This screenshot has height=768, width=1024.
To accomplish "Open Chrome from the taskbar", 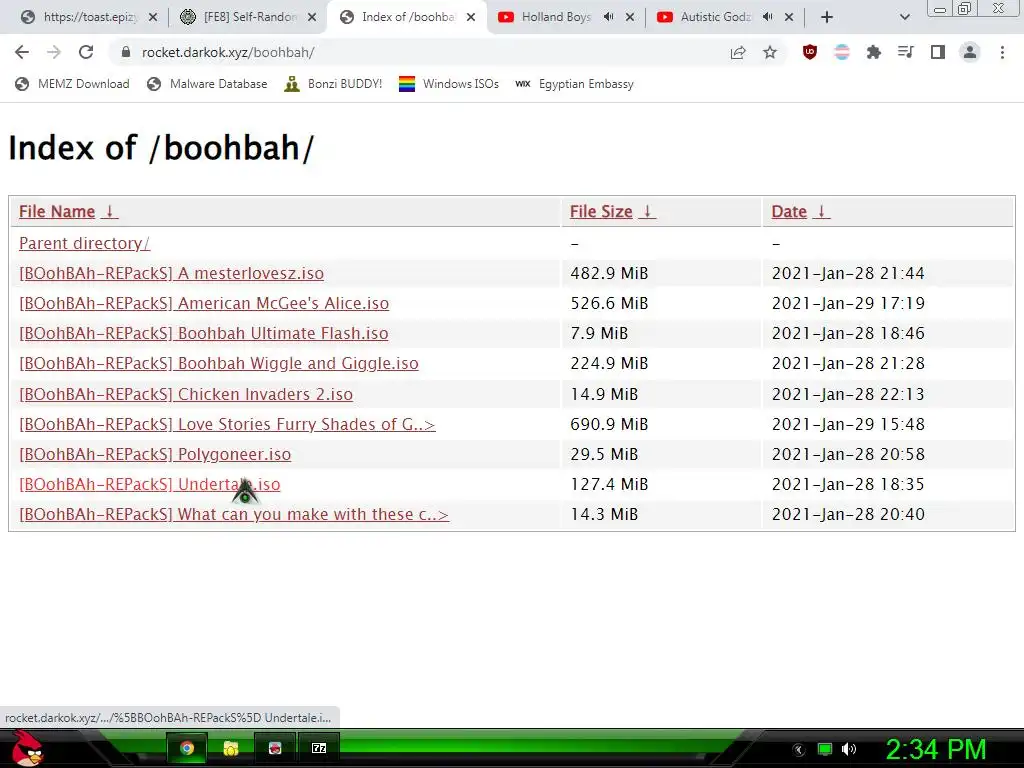I will 187,748.
